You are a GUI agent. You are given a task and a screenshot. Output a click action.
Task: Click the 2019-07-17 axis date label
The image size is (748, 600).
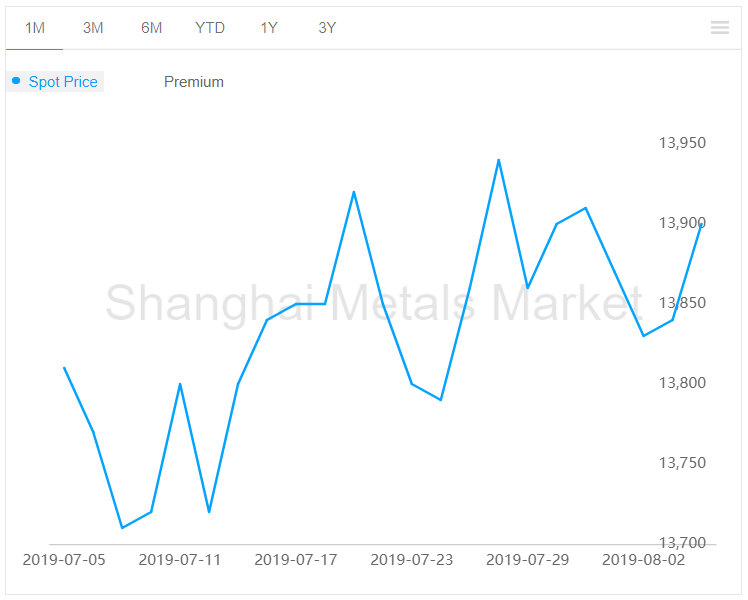click(296, 559)
